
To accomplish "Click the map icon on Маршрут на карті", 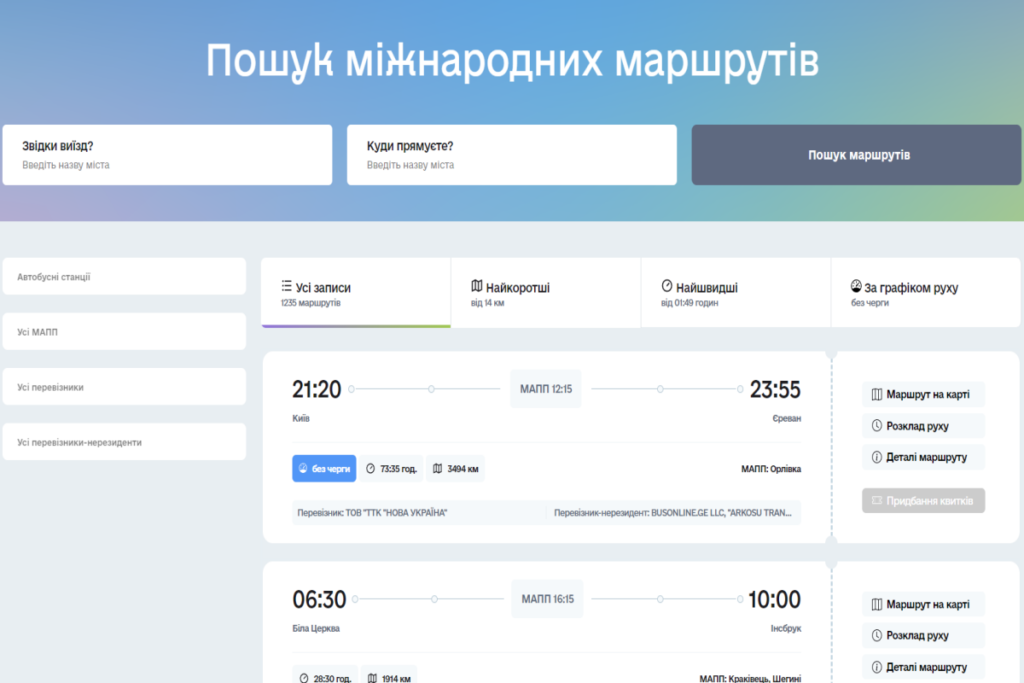I will point(875,394).
